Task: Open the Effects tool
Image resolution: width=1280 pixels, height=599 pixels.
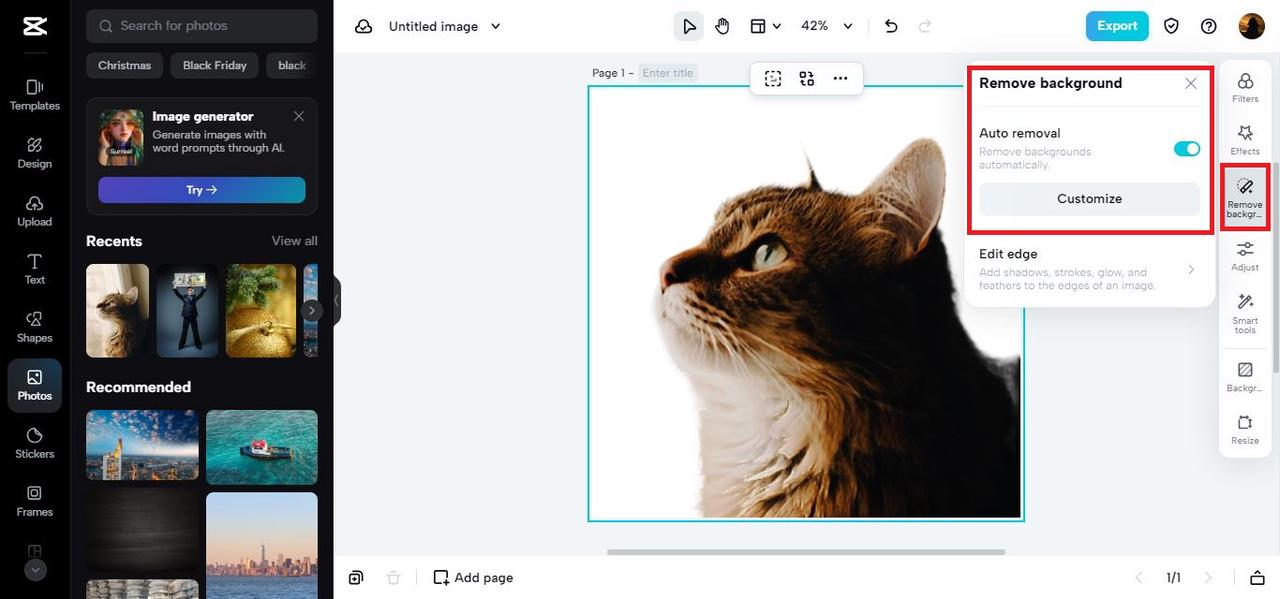Action: (x=1245, y=140)
